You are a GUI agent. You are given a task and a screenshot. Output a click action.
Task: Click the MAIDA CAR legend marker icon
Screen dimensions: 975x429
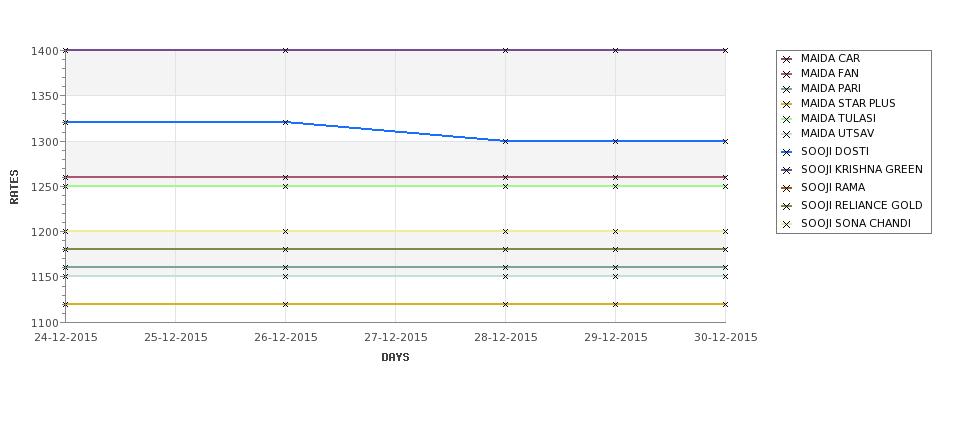[787, 59]
